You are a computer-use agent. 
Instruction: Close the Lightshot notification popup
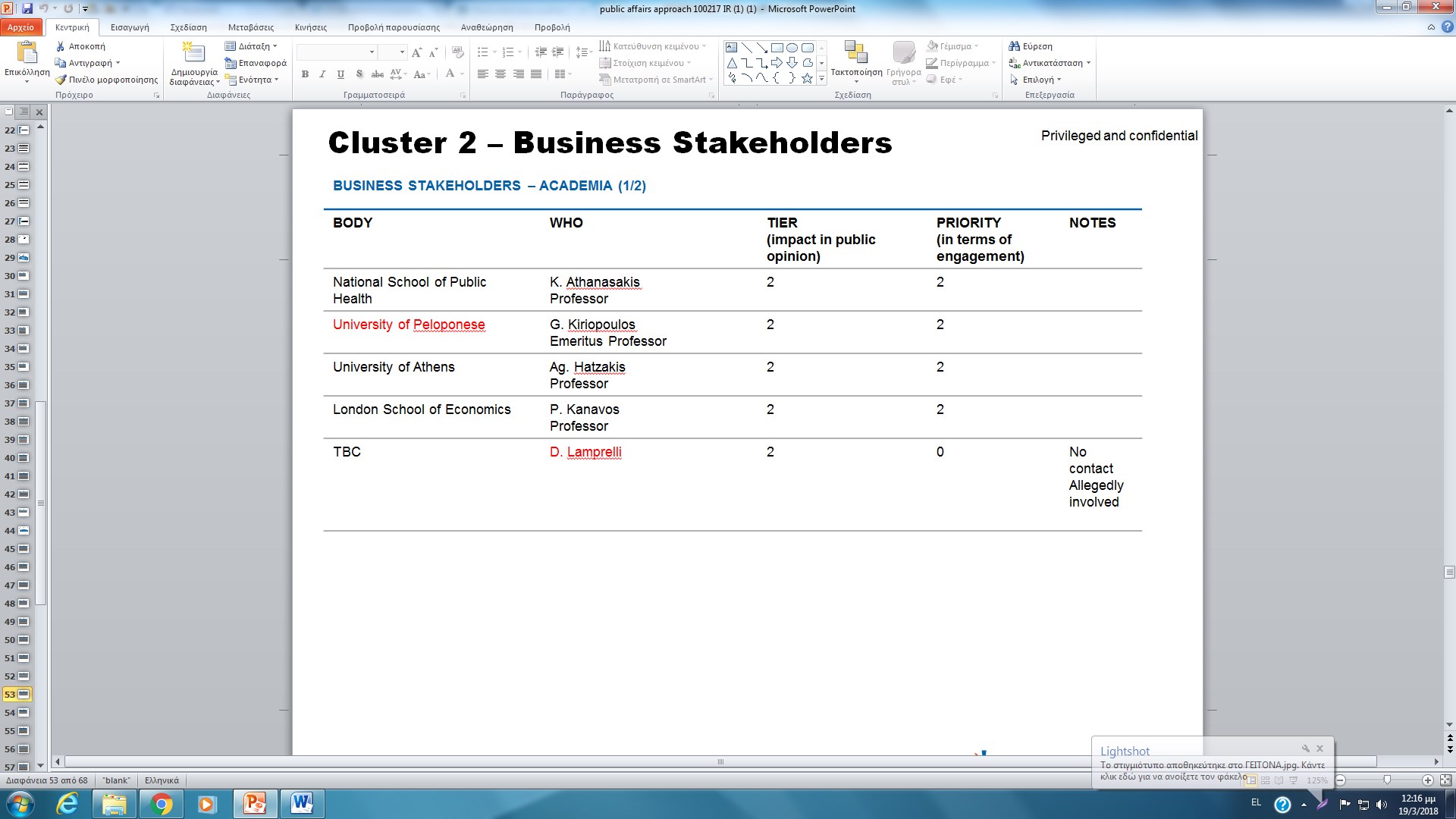point(1319,748)
